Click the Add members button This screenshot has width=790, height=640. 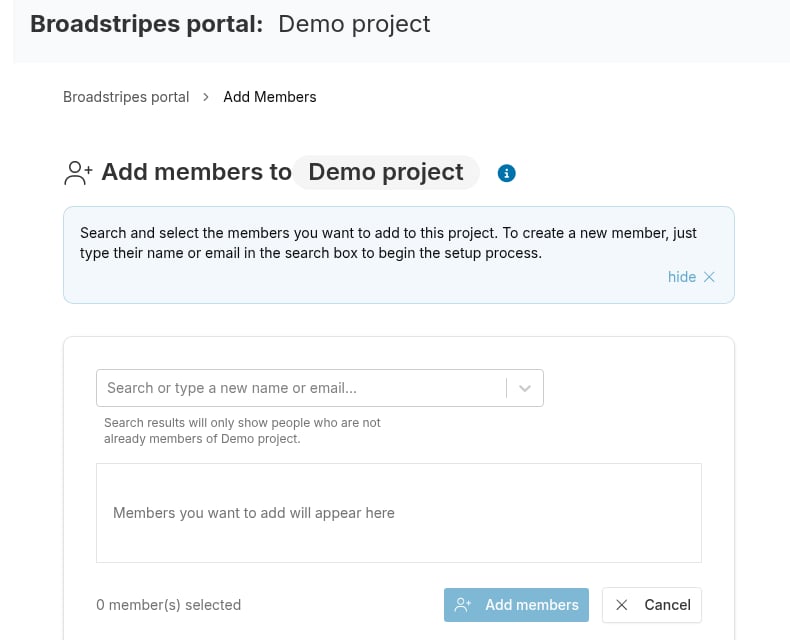click(x=516, y=605)
